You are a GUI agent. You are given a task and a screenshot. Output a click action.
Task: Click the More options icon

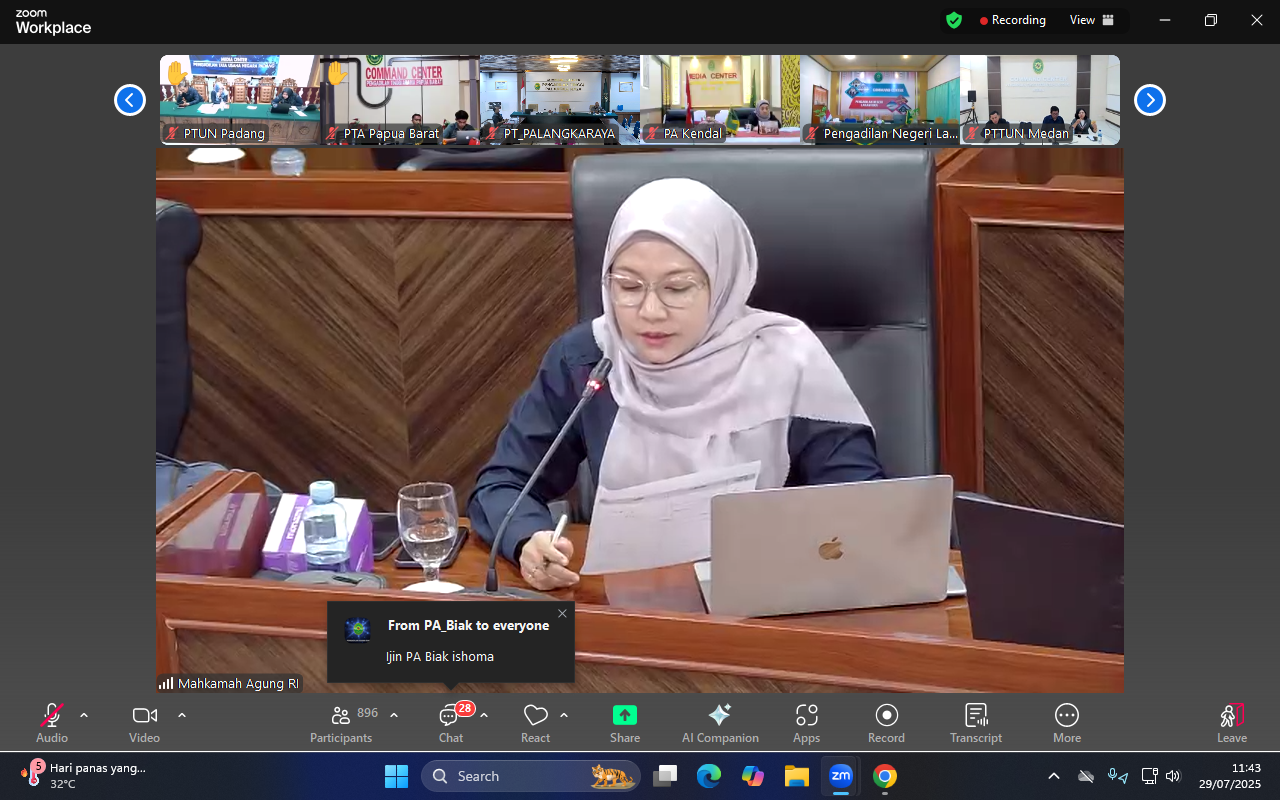(x=1066, y=723)
